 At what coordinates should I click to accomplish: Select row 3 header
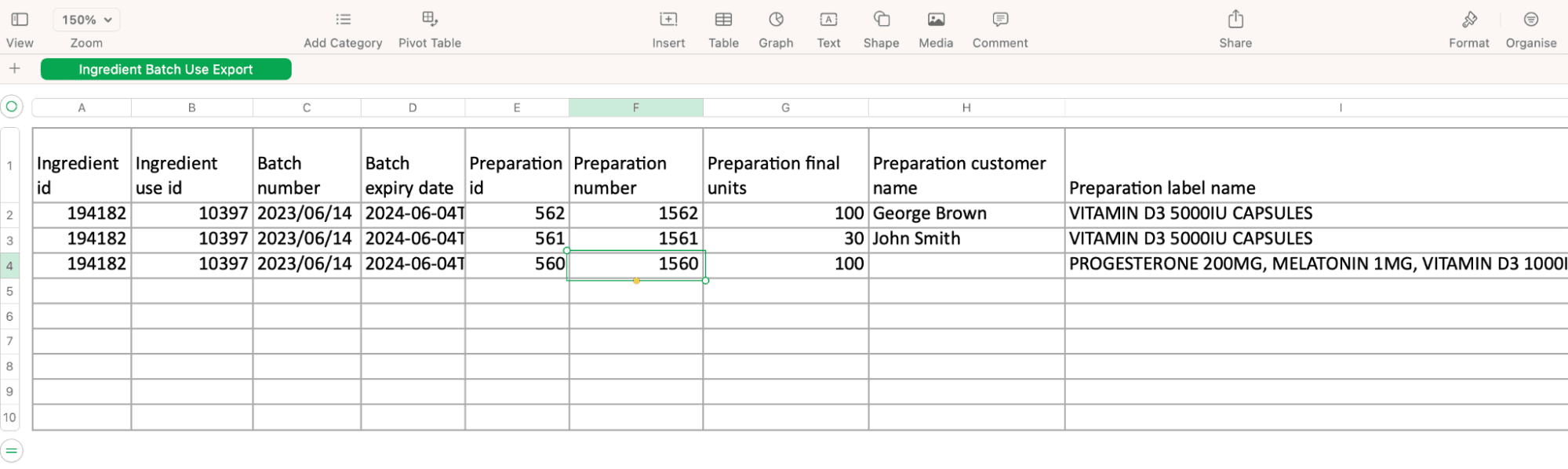pyautogui.click(x=10, y=240)
